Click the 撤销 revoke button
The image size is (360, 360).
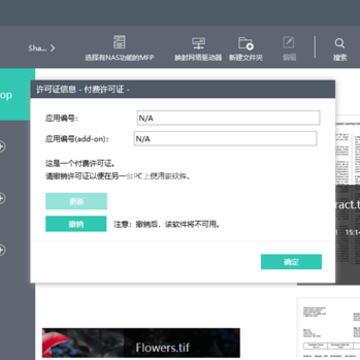tap(76, 224)
